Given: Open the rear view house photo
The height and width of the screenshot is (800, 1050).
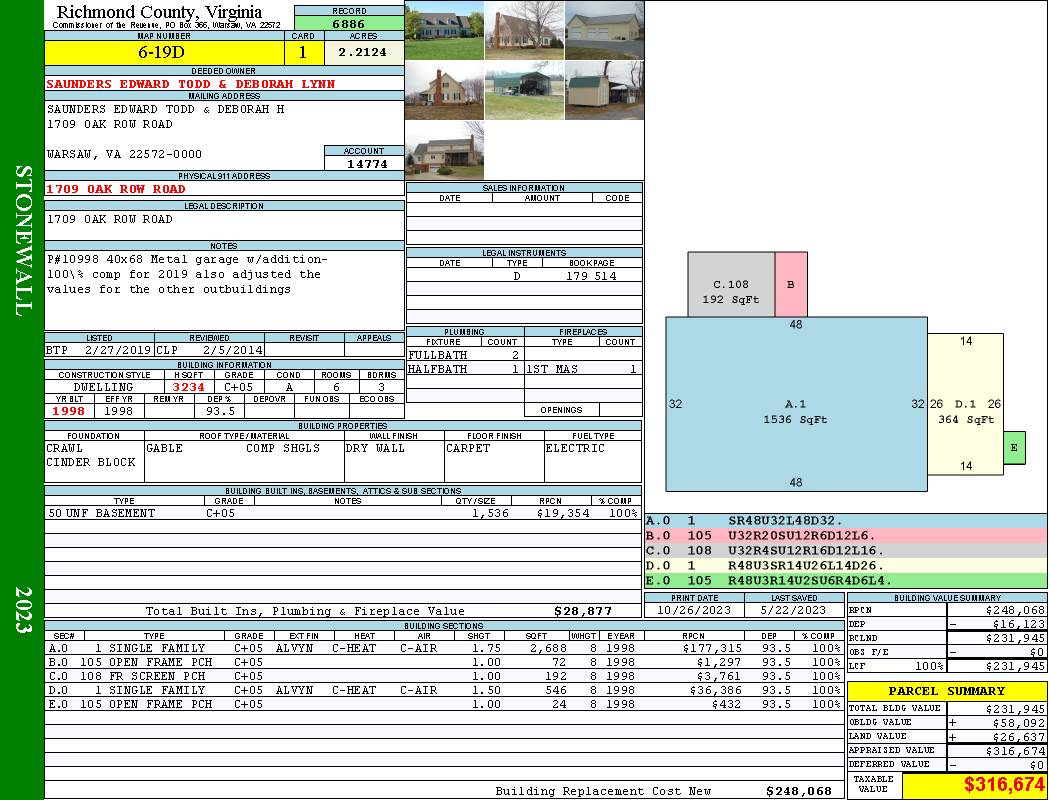Looking at the screenshot, I should pyautogui.click(x=444, y=150).
